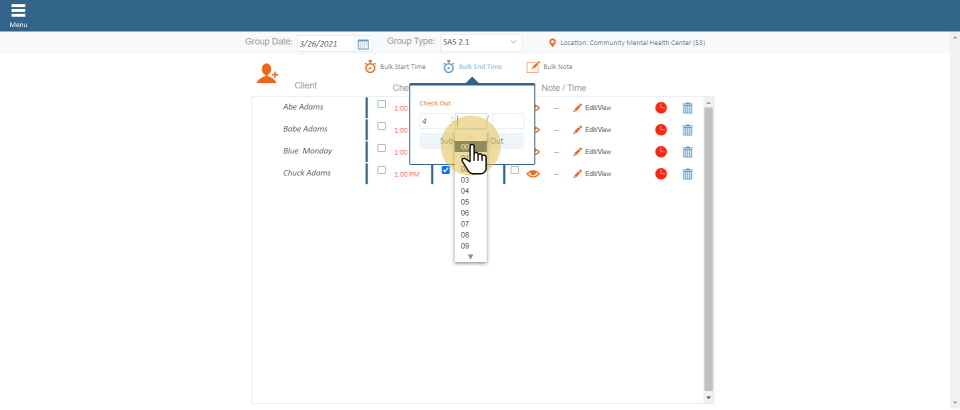Click trash icon in Chuck Adams row

click(687, 174)
